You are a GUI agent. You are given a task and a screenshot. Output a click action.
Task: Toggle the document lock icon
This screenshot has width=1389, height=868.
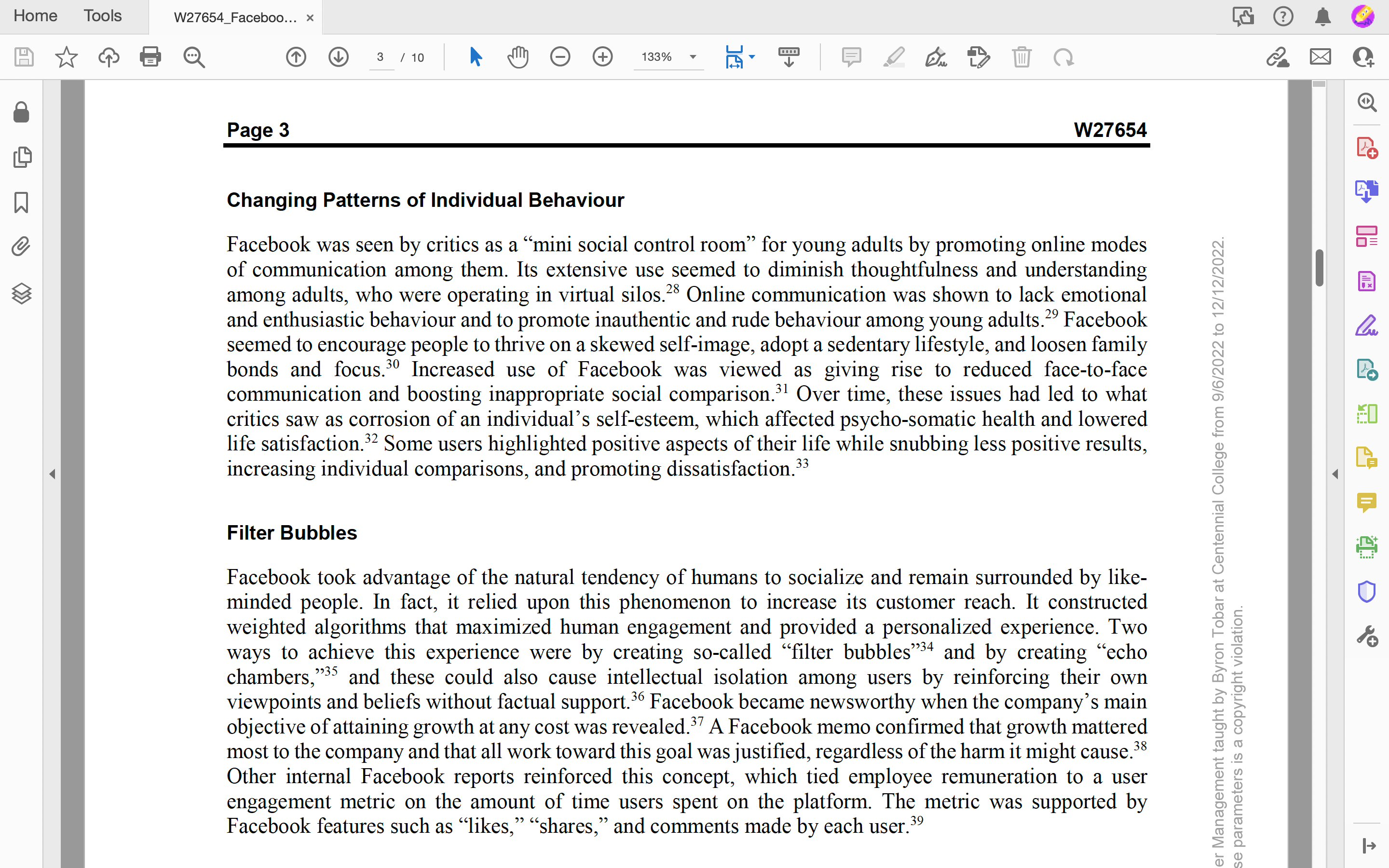pyautogui.click(x=21, y=112)
